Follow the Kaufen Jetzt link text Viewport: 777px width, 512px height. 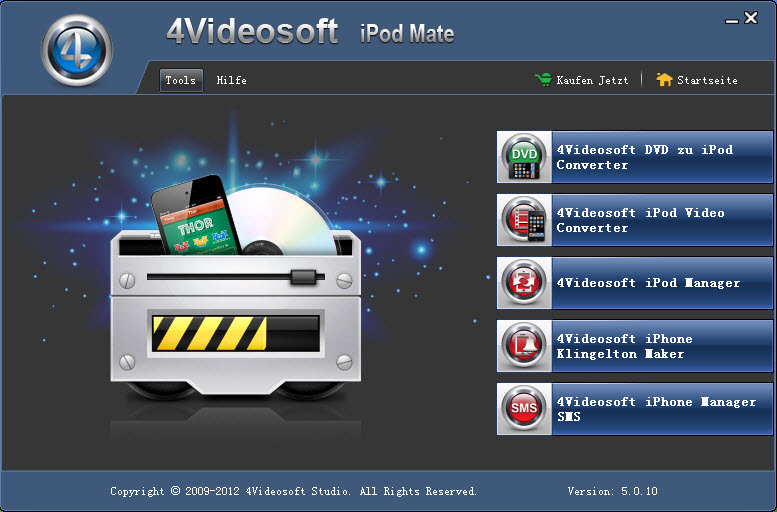pyautogui.click(x=592, y=80)
